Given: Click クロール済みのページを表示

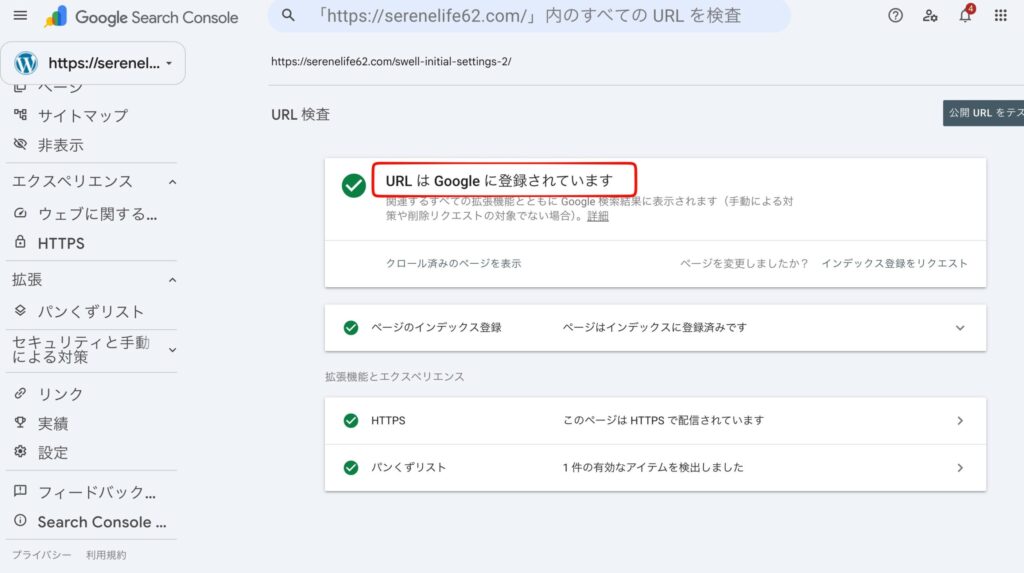Looking at the screenshot, I should 453,263.
